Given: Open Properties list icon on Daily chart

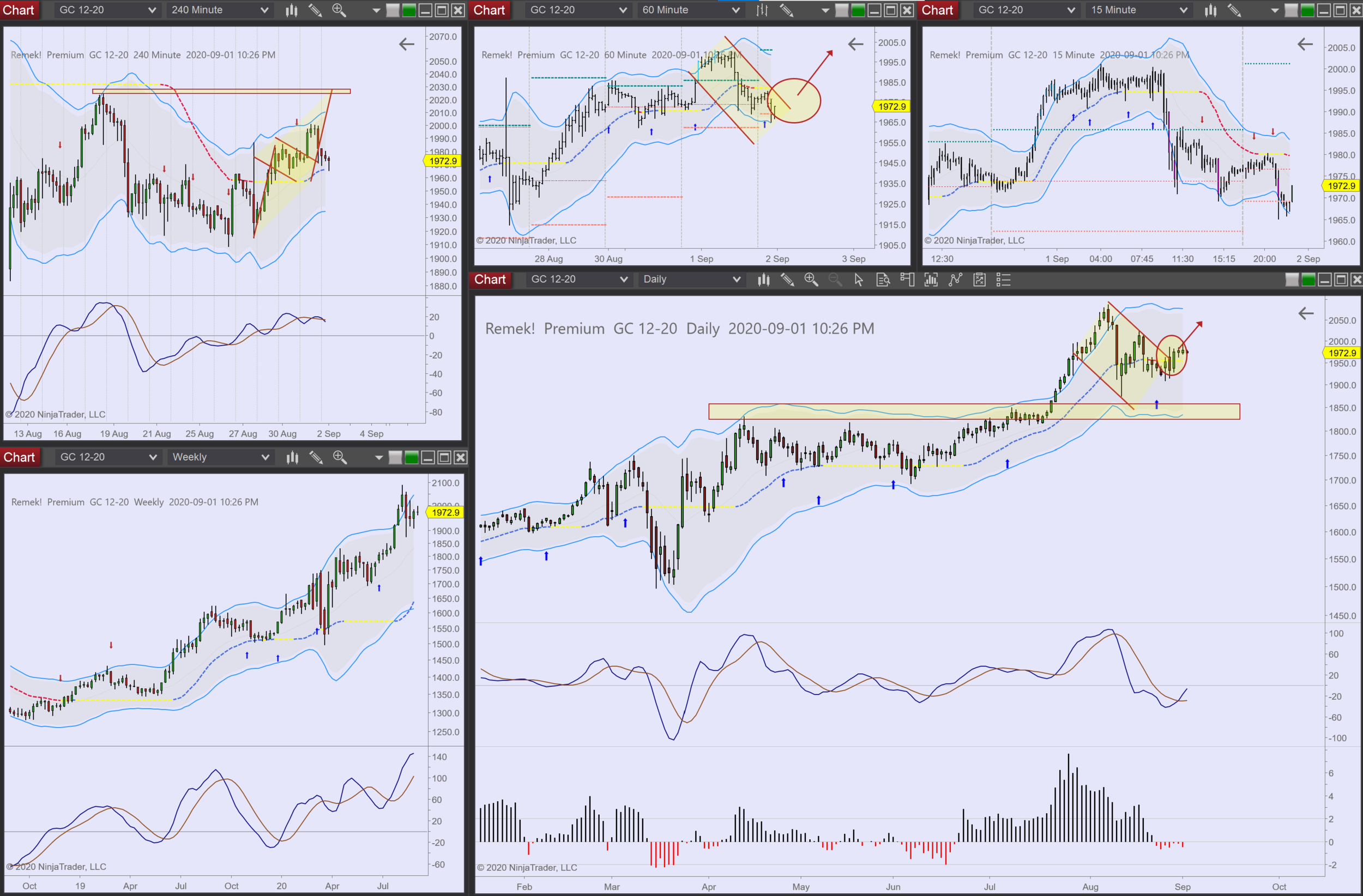Looking at the screenshot, I should pyautogui.click(x=1003, y=280).
